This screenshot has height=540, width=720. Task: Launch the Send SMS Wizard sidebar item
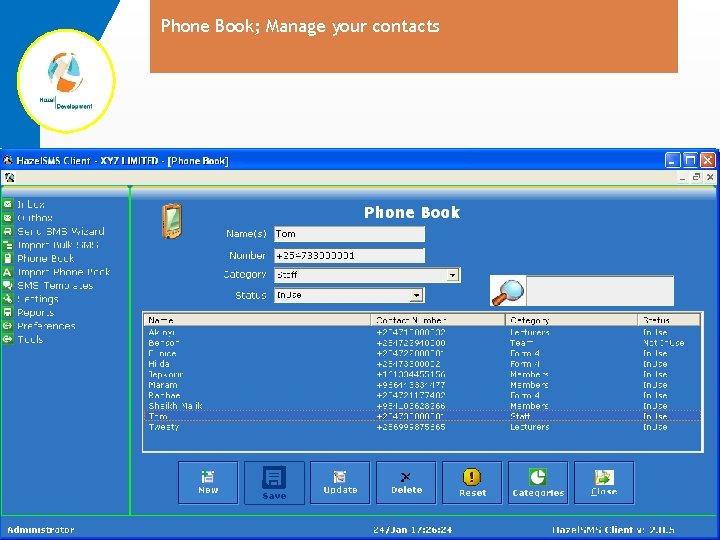coord(61,231)
